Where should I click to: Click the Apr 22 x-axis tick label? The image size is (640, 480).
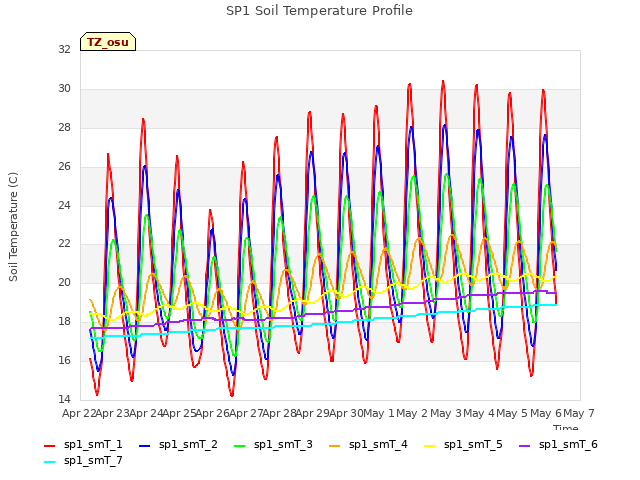[x=79, y=413]
